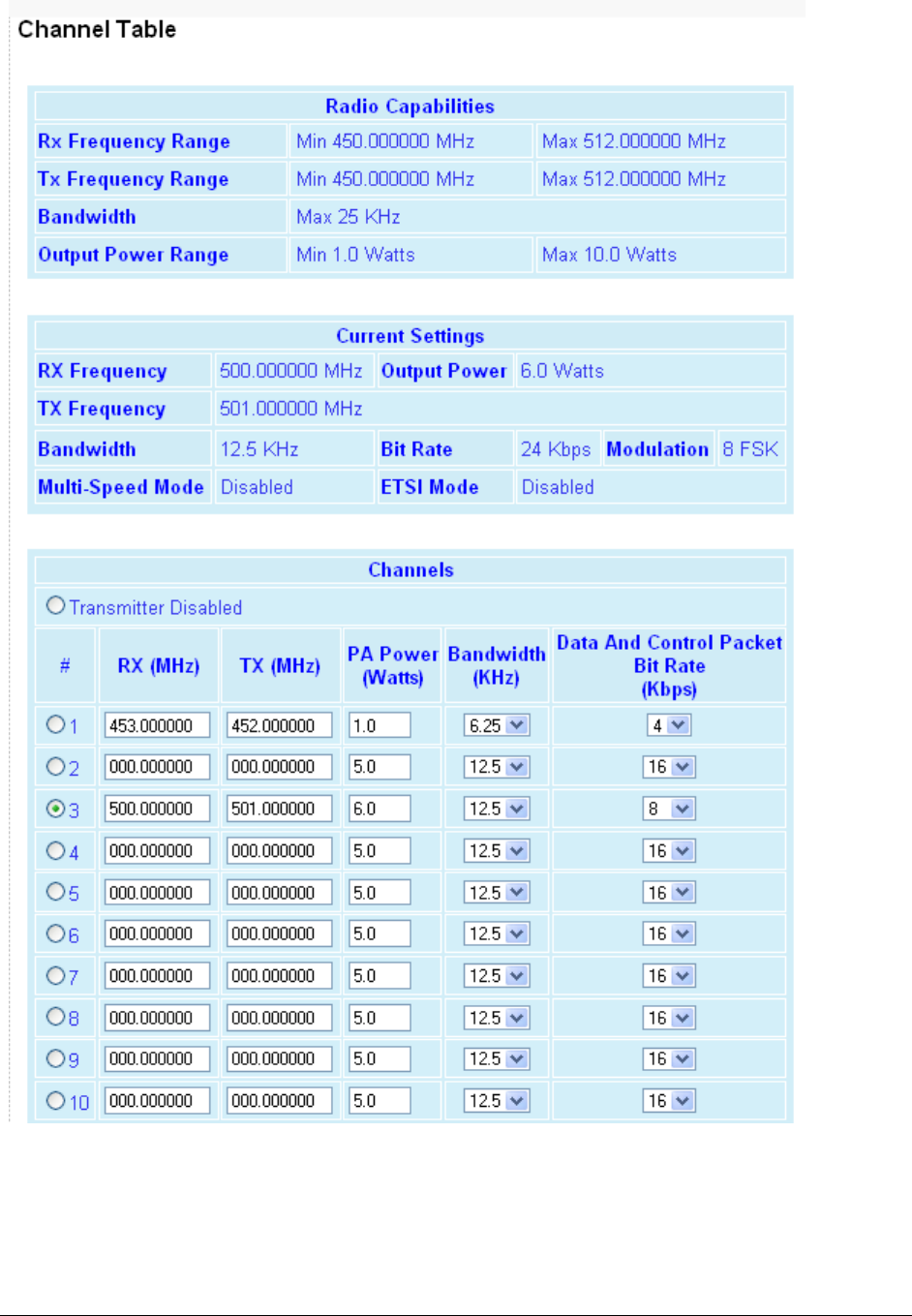The image size is (912, 1316).
Task: Open channel 3 bandwidth dropdown
Action: coord(497,809)
